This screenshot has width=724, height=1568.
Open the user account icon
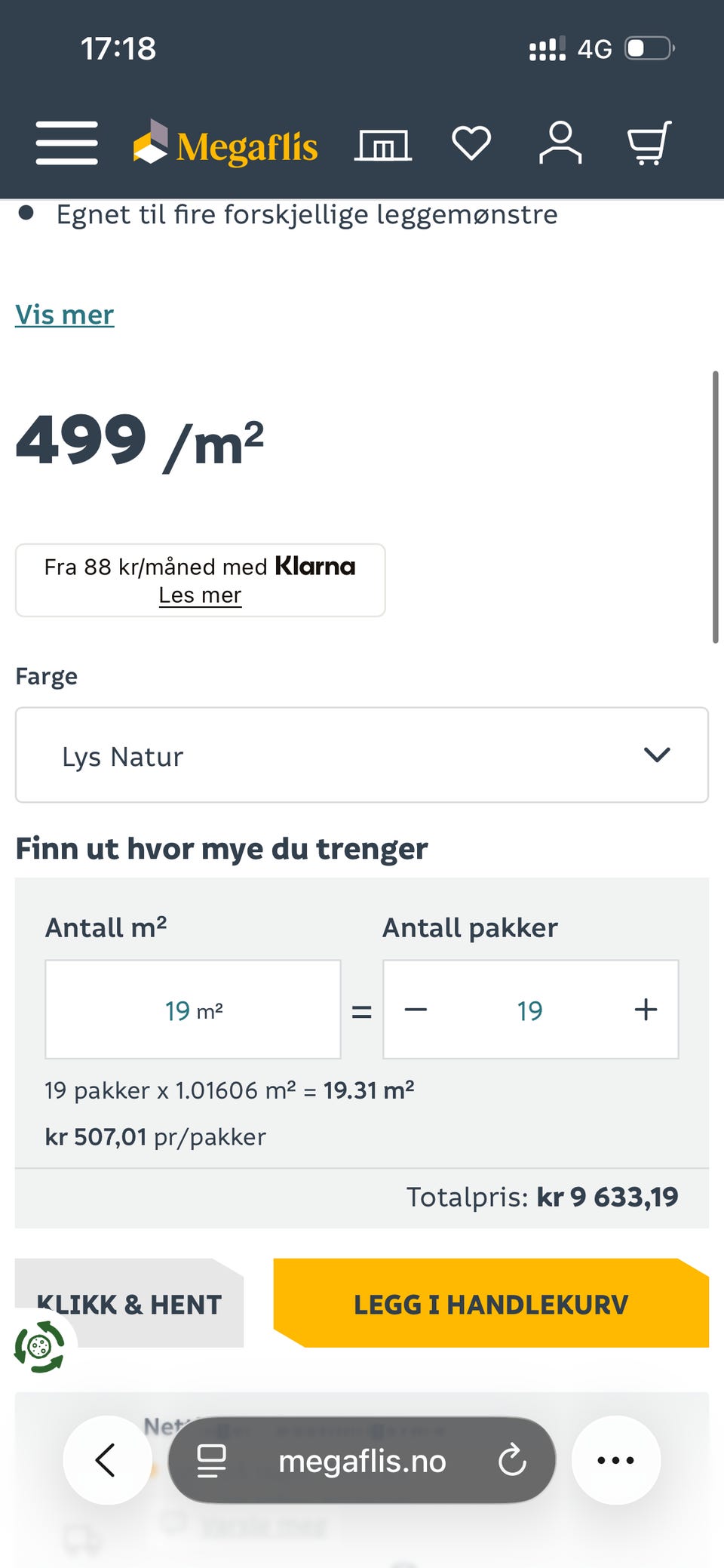pos(560,143)
